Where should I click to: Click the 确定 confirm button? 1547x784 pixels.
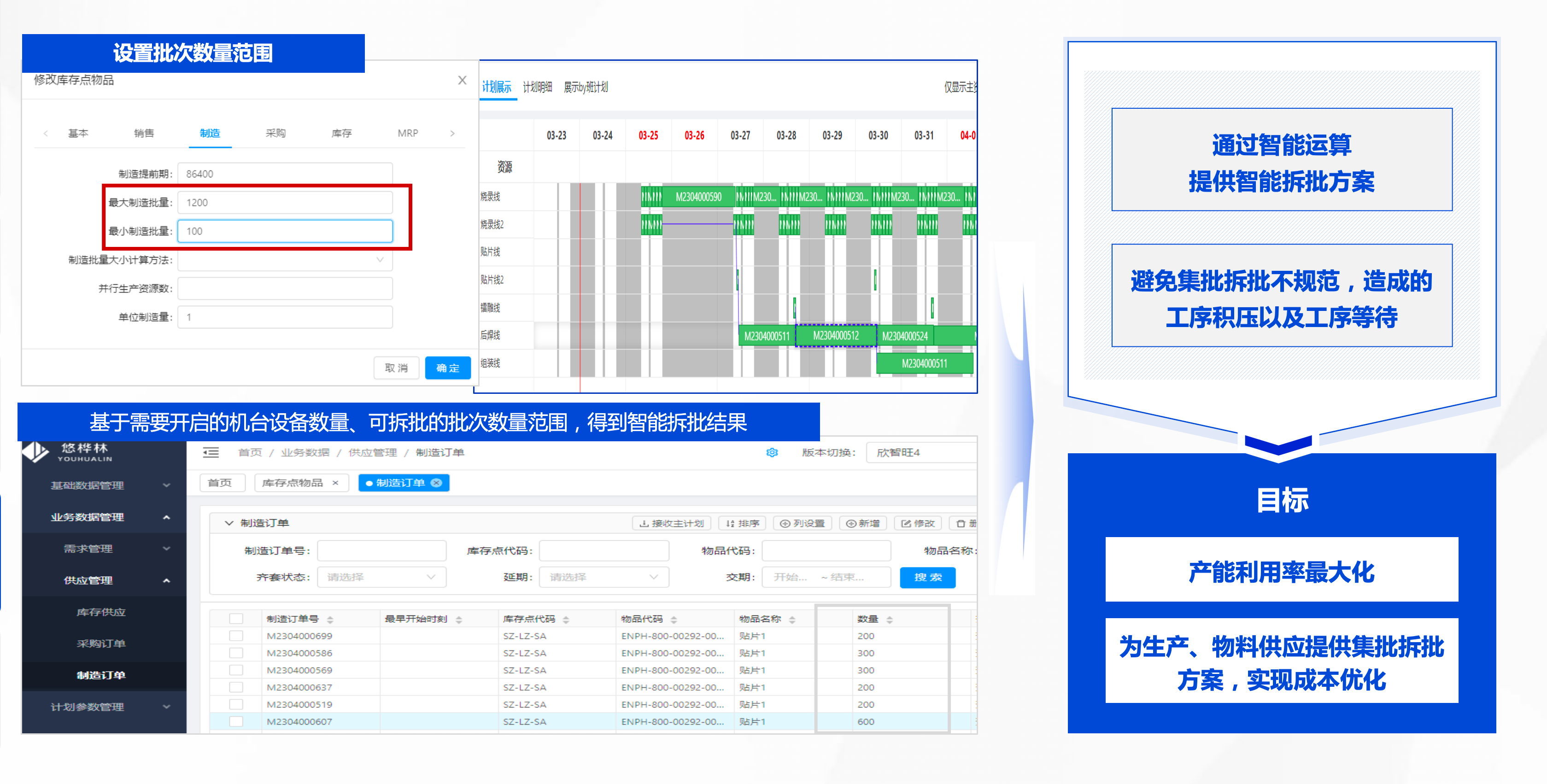coord(447,368)
